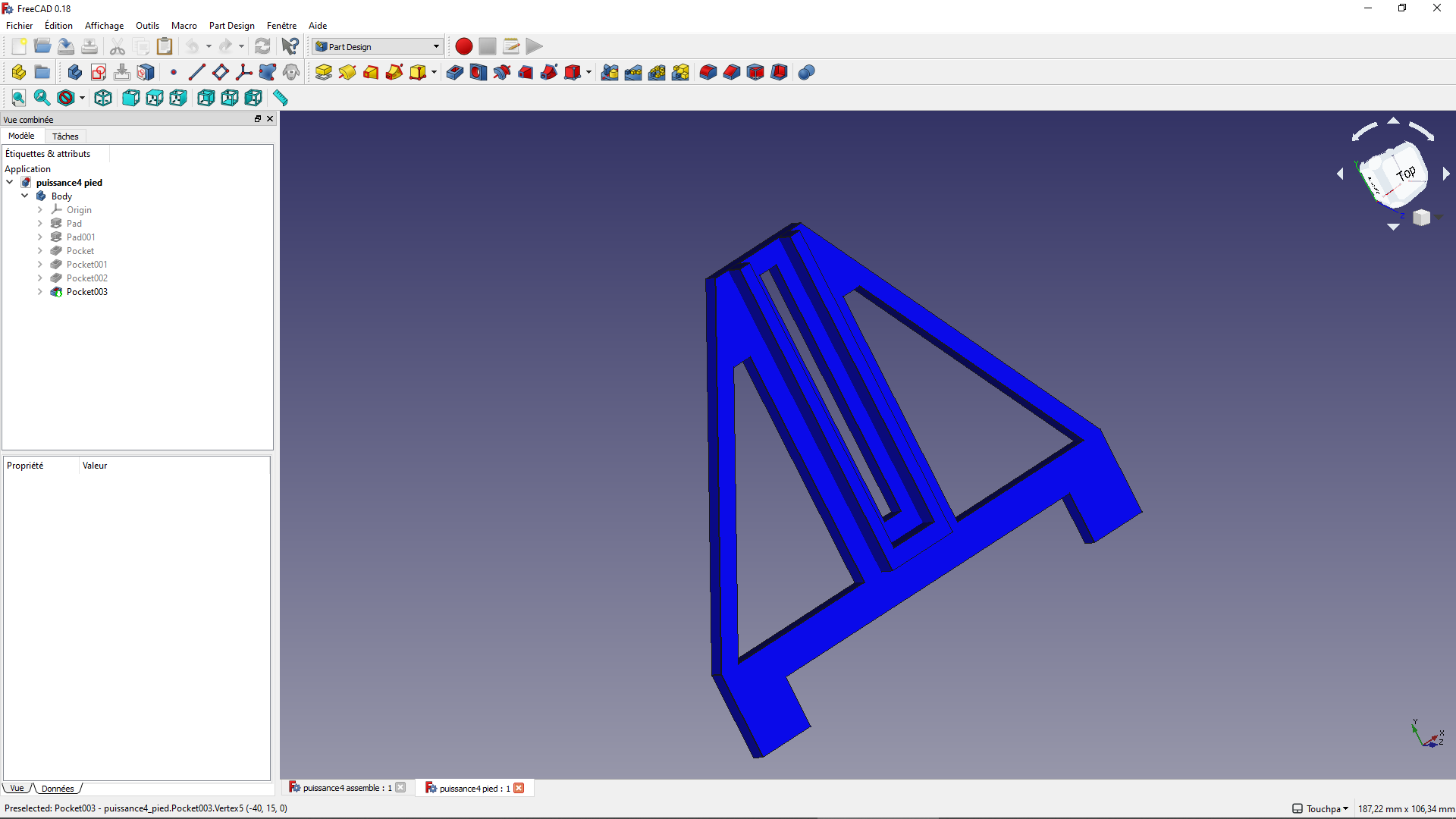Open the Part Design workbench dropdown
Viewport: 1456px width, 819px height.
(378, 46)
